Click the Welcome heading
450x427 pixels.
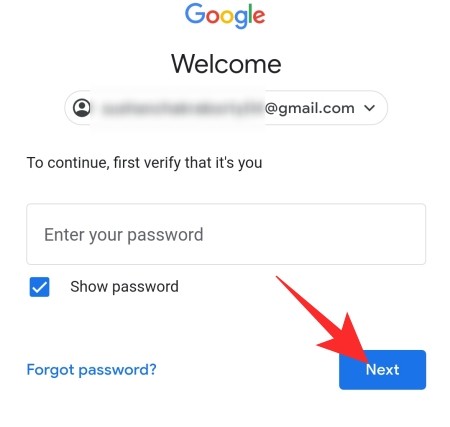[226, 64]
